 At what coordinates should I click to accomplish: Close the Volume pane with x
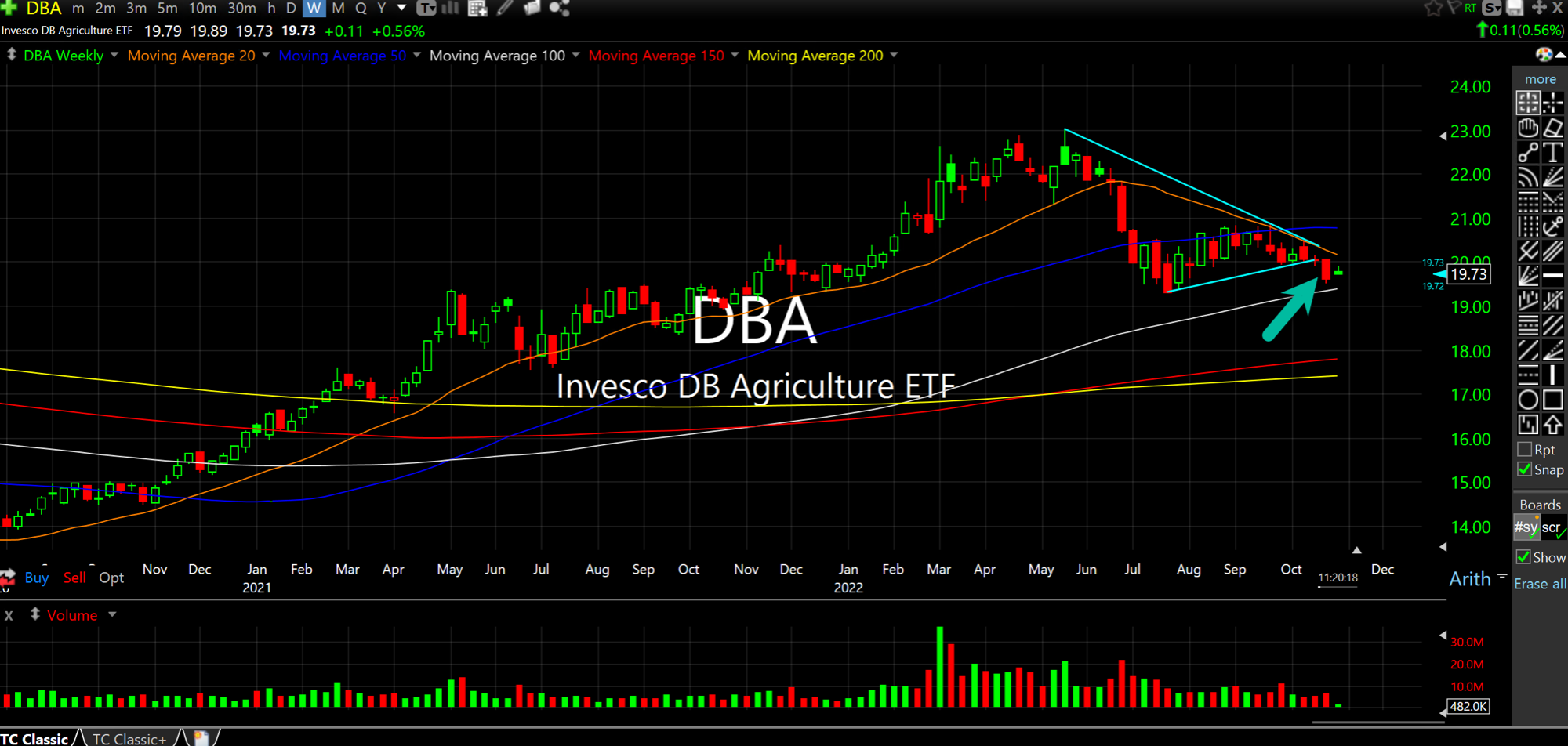click(x=9, y=615)
